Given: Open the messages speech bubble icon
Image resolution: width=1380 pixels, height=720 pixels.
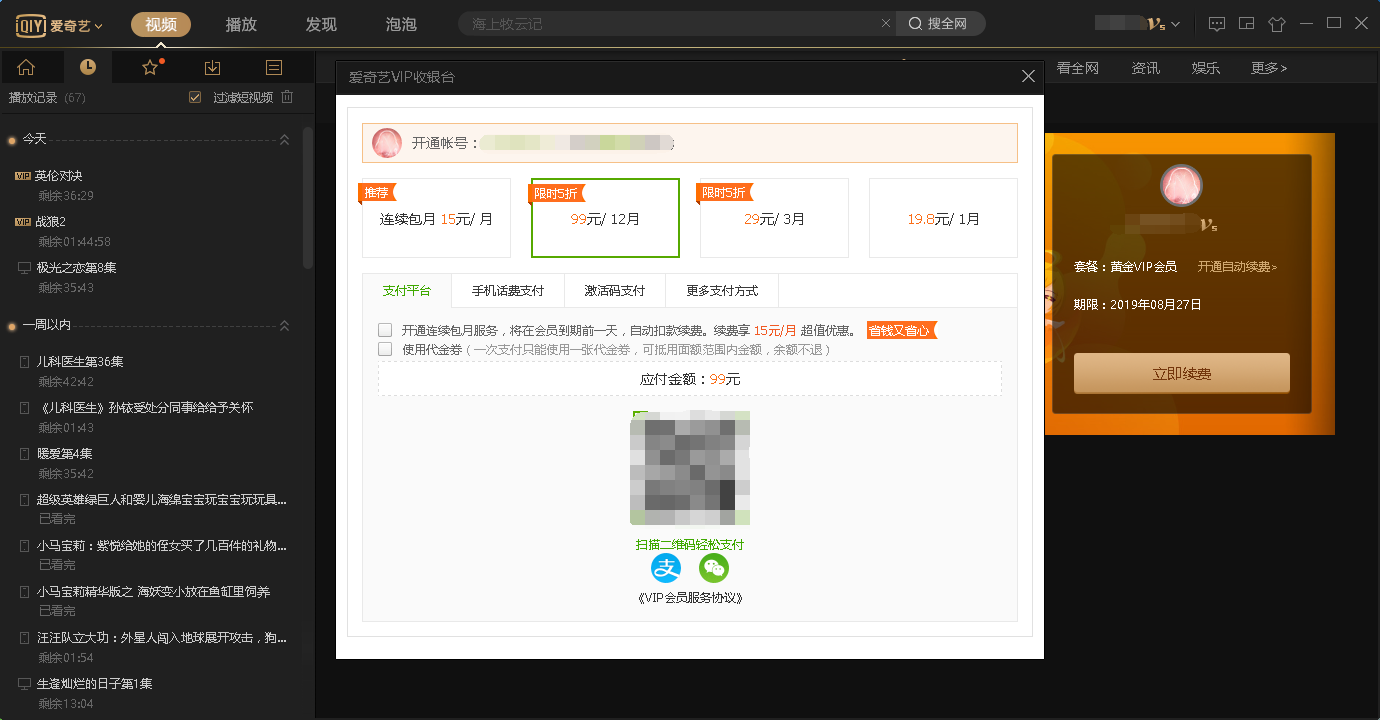Looking at the screenshot, I should (1217, 24).
